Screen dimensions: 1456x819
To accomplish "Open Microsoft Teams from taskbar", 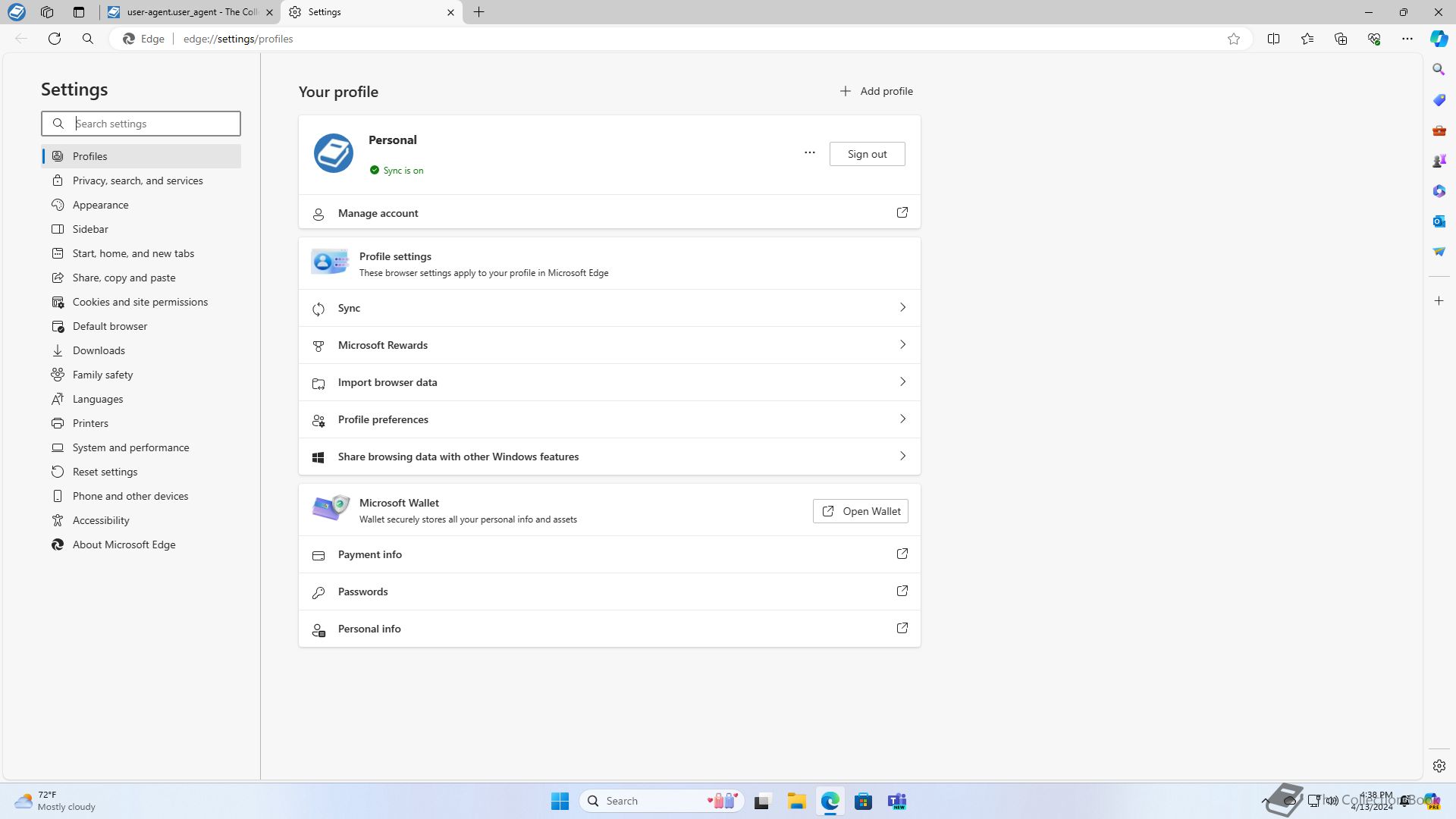I will click(897, 801).
